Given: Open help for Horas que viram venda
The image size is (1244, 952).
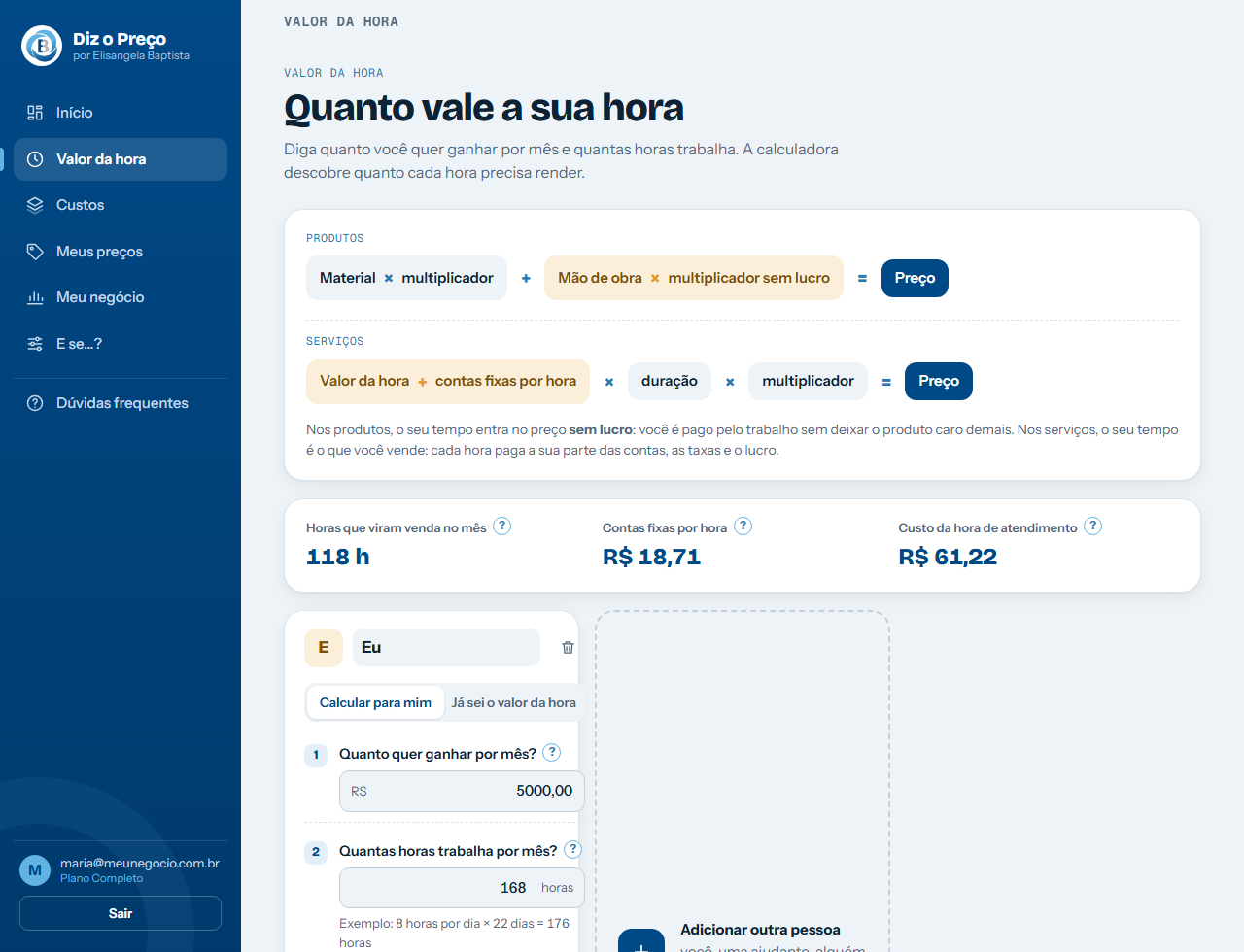Looking at the screenshot, I should pyautogui.click(x=501, y=527).
